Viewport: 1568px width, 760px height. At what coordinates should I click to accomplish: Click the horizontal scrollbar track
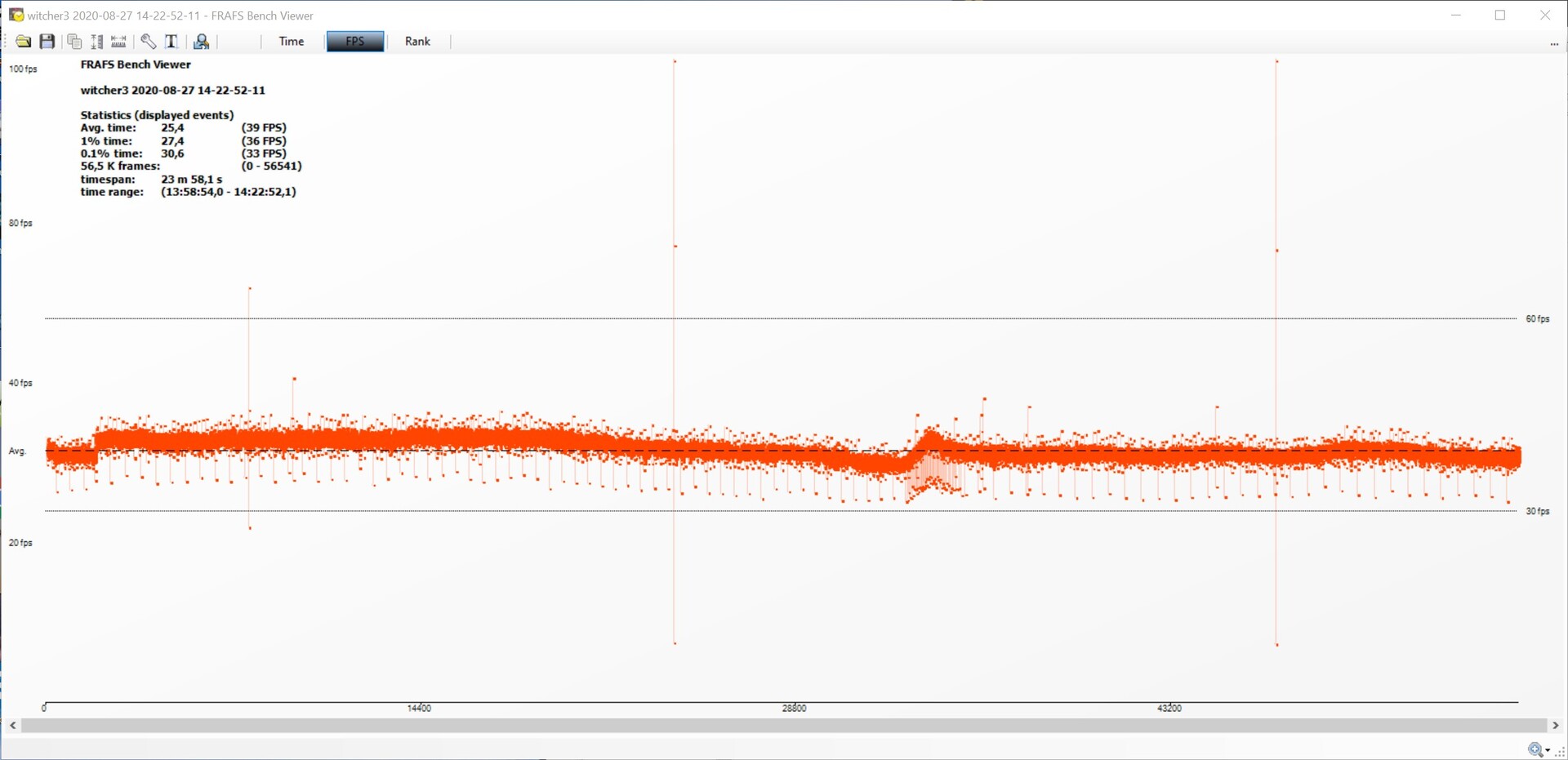pos(784,725)
